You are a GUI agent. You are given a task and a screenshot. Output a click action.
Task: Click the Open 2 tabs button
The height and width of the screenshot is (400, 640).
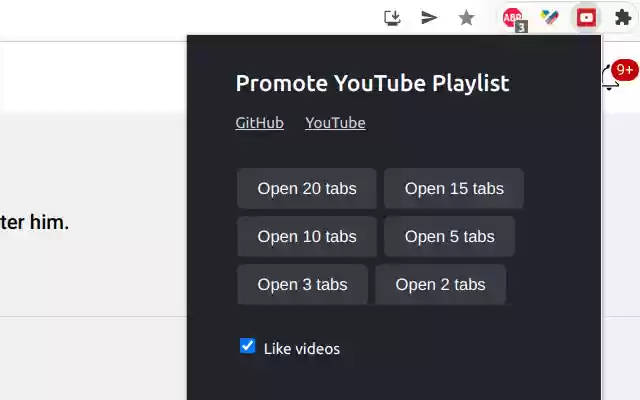(x=440, y=284)
